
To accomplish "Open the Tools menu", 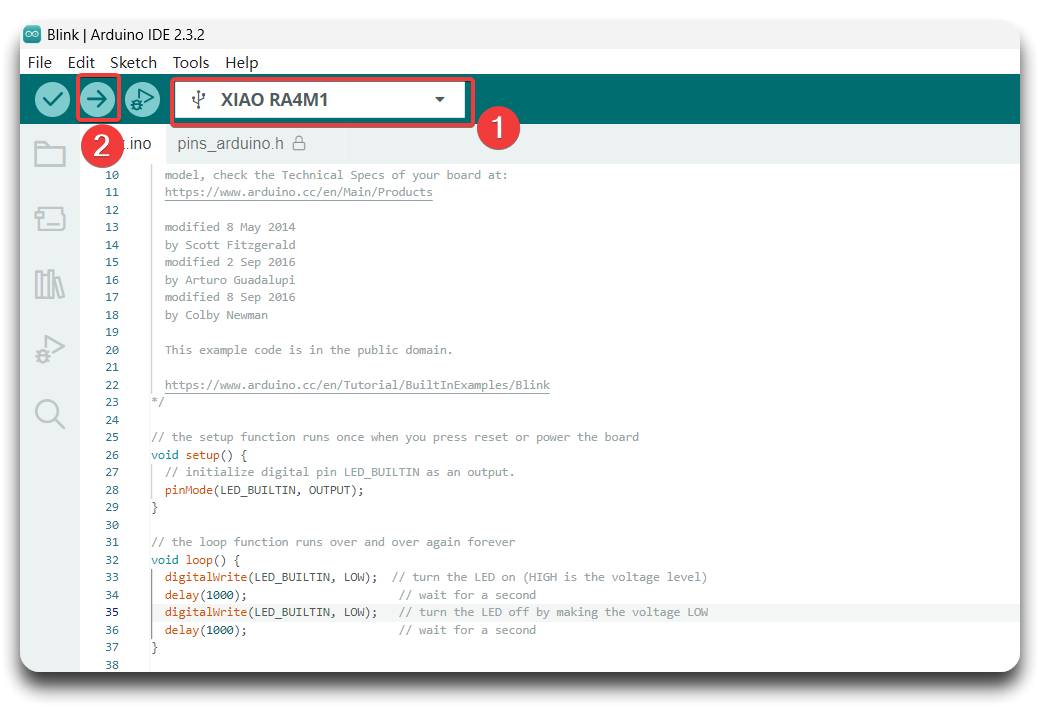I will coord(191,62).
